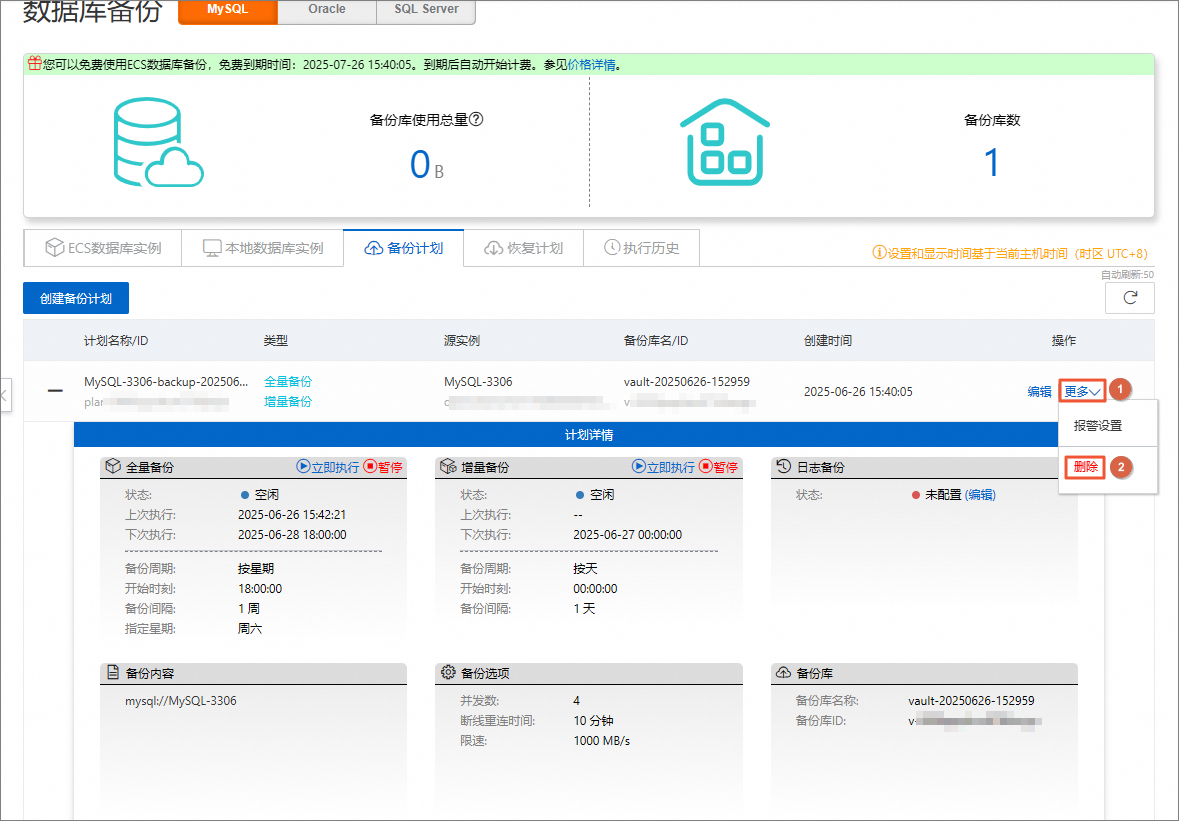
Task: Click the 1000 MB/s speed limit value
Action: coord(602,741)
